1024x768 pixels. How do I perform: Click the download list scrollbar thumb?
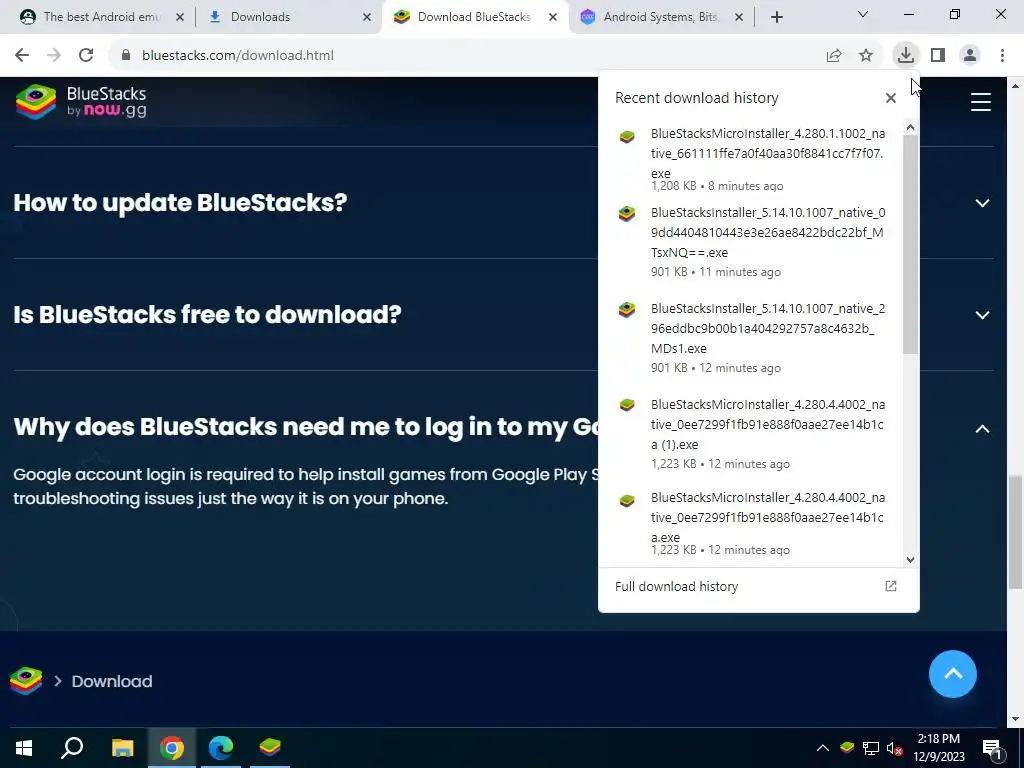[910, 246]
